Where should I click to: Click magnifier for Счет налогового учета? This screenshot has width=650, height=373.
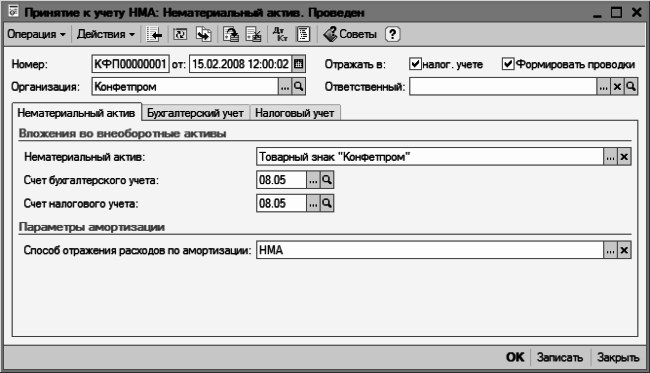[x=327, y=203]
